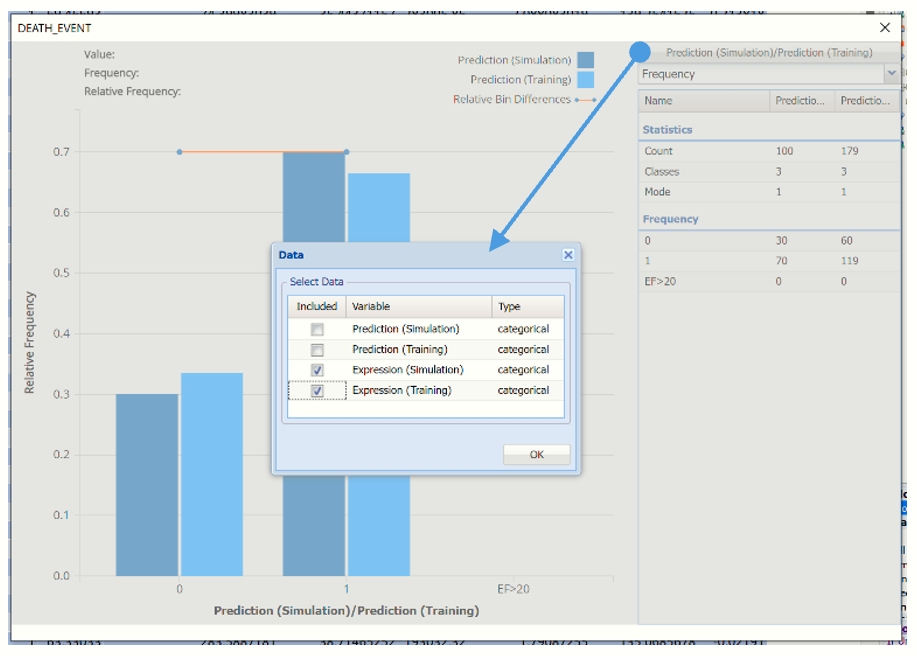Close the Data dialog with X icon
Viewport: 917px width, 656px height.
point(567,255)
